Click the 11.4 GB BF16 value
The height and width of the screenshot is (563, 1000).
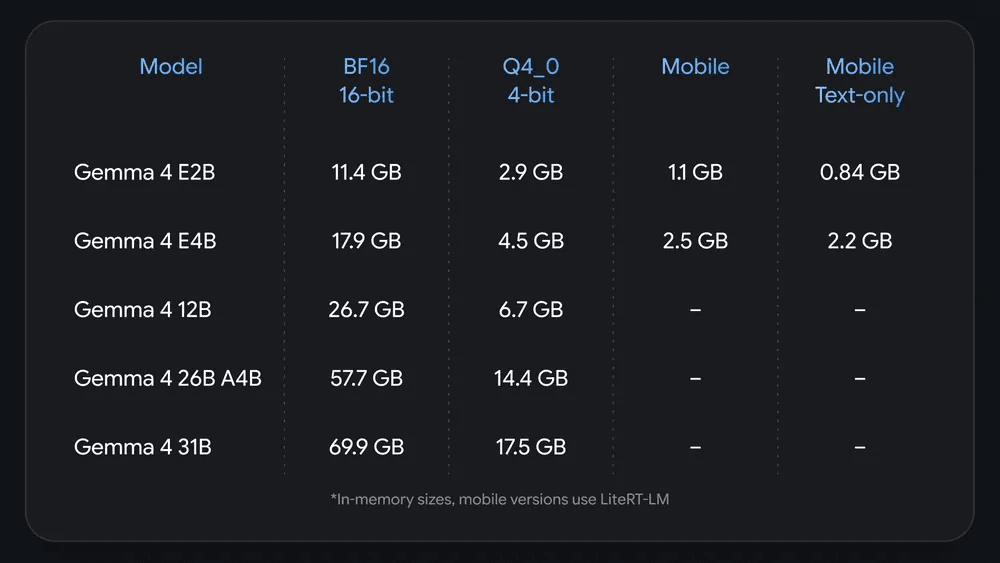click(367, 172)
